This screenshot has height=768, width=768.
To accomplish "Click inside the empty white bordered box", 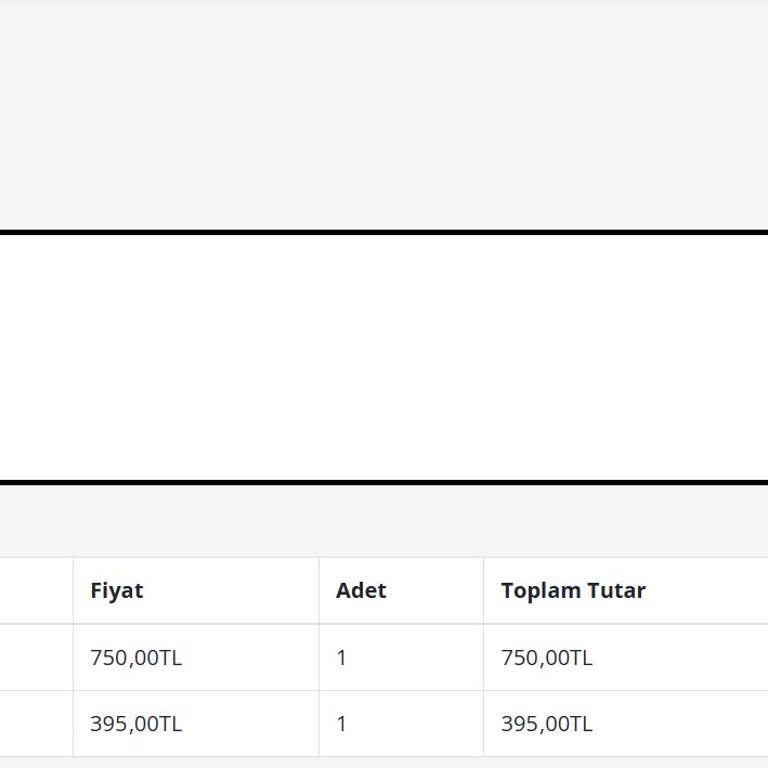I will [384, 358].
